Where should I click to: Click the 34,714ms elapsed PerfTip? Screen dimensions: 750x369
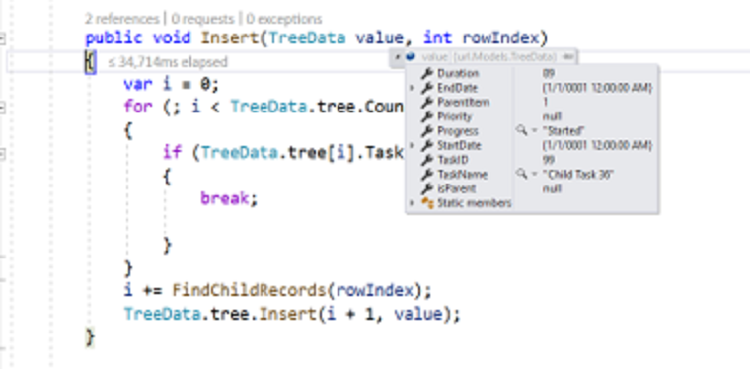(168, 62)
